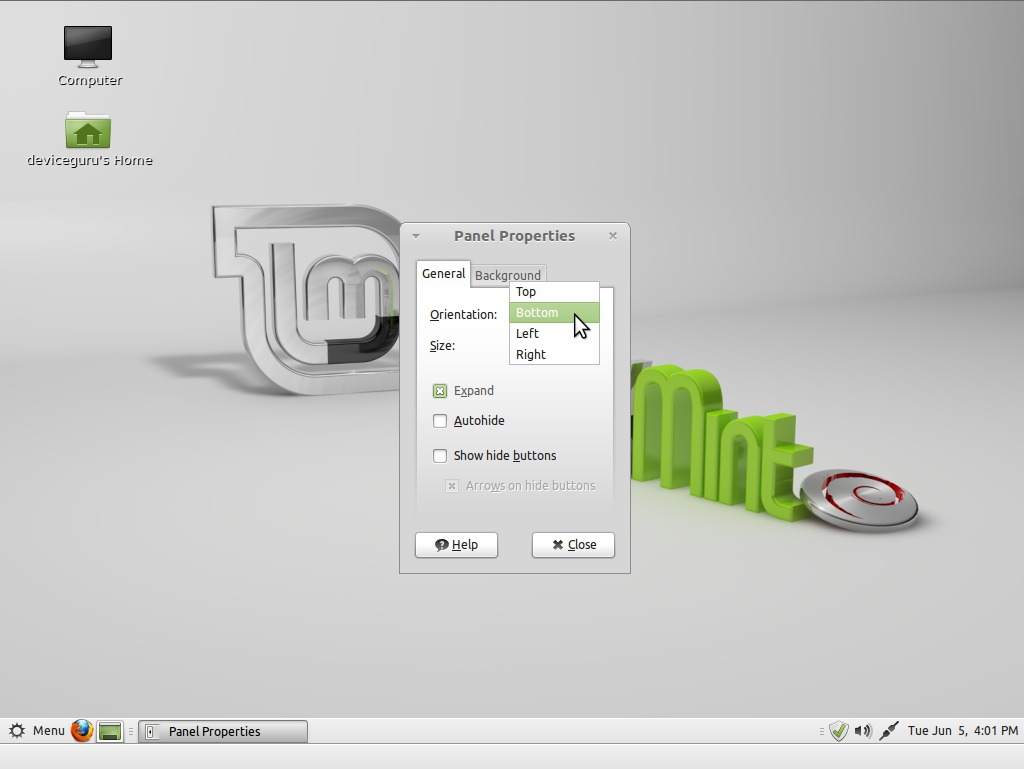Image resolution: width=1024 pixels, height=769 pixels.
Task: Click the Show Desktop panel icon
Action: (x=110, y=731)
